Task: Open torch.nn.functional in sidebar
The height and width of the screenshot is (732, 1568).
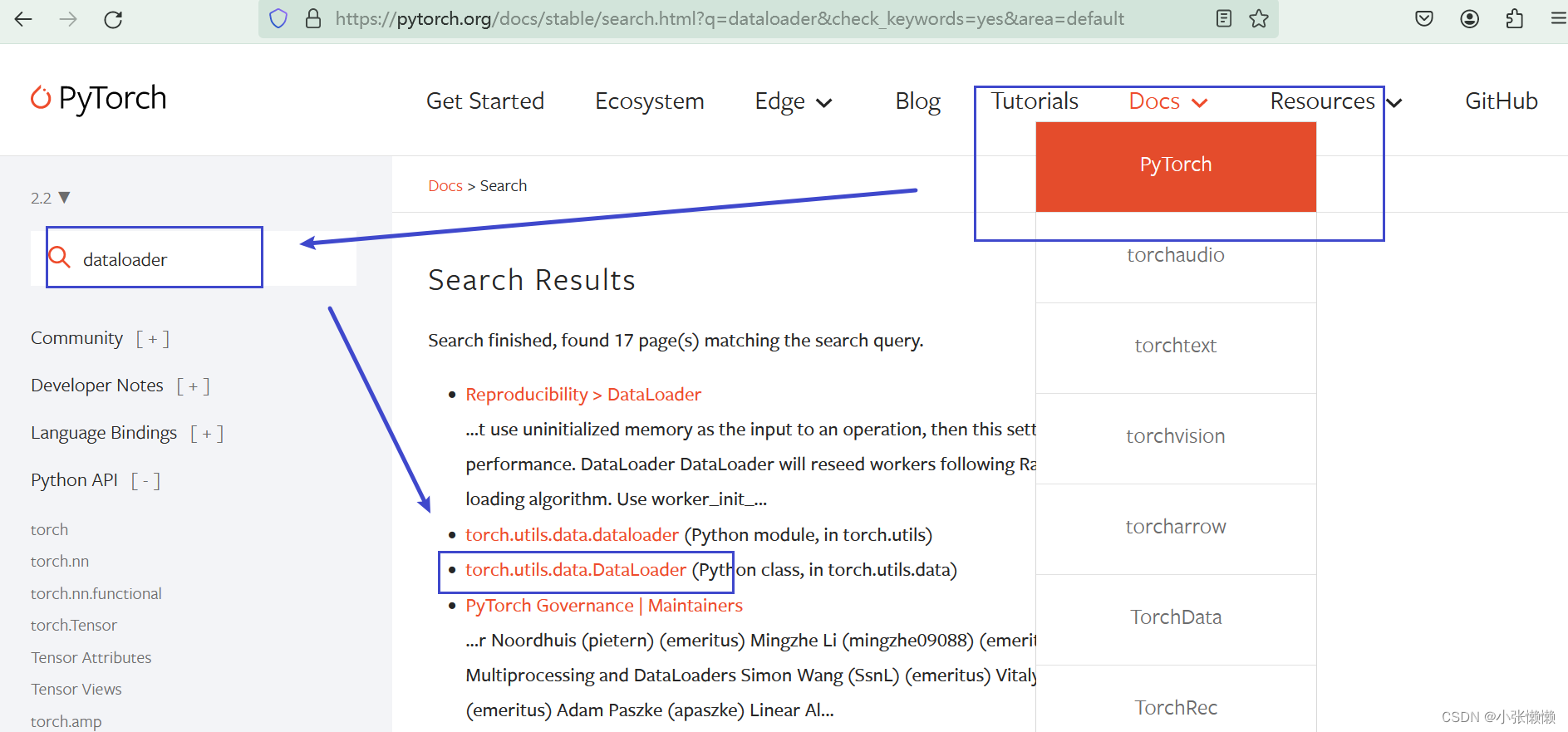Action: (96, 594)
